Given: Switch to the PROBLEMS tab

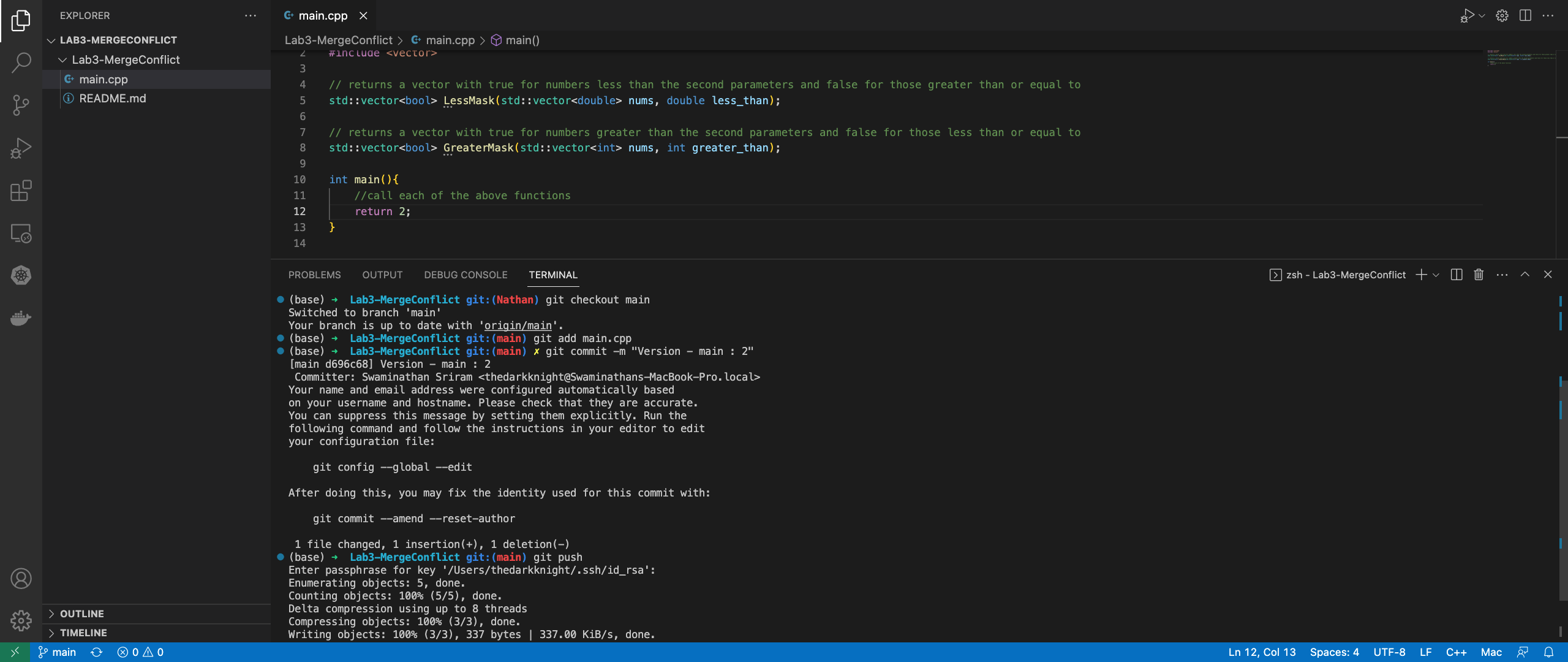Looking at the screenshot, I should point(315,275).
